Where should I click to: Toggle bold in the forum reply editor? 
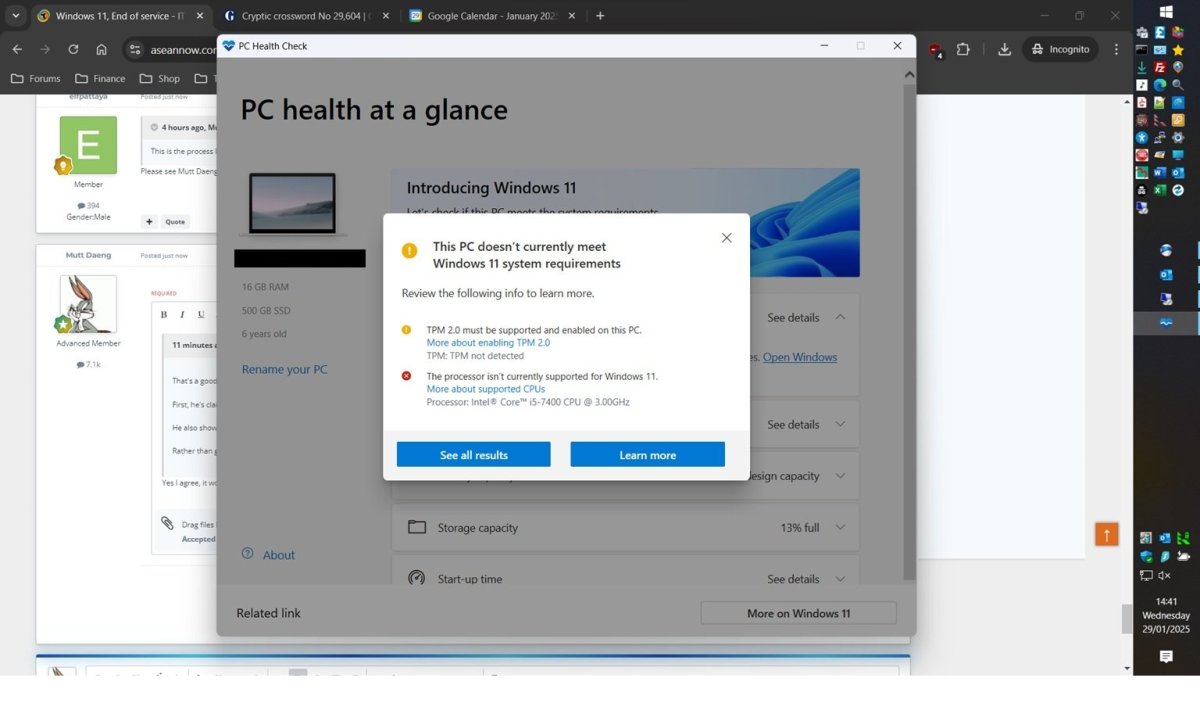tap(165, 314)
